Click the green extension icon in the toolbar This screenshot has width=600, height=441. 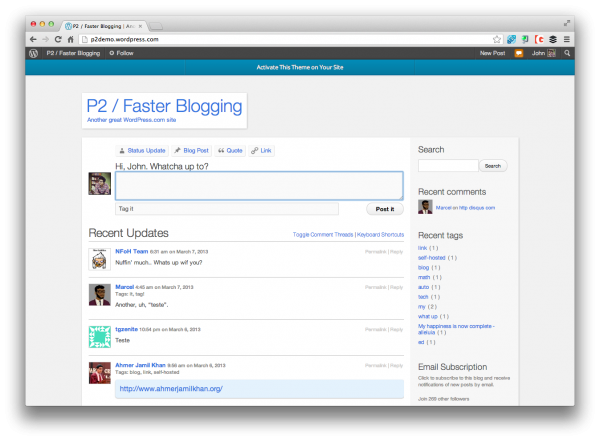(525, 39)
